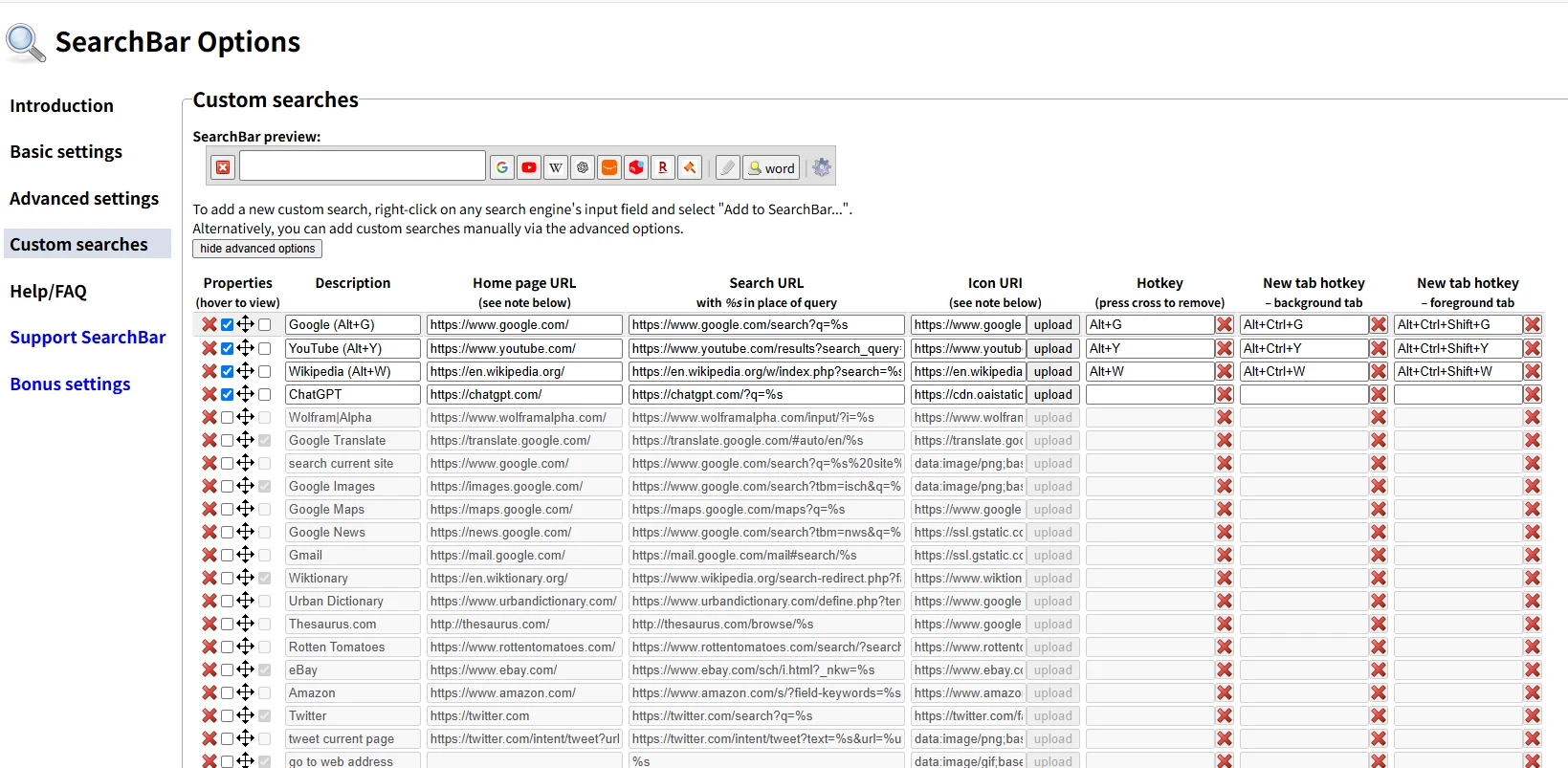Click the Wikipedia icon in SearchBar preview
The width and height of the screenshot is (1568, 768).
click(556, 167)
